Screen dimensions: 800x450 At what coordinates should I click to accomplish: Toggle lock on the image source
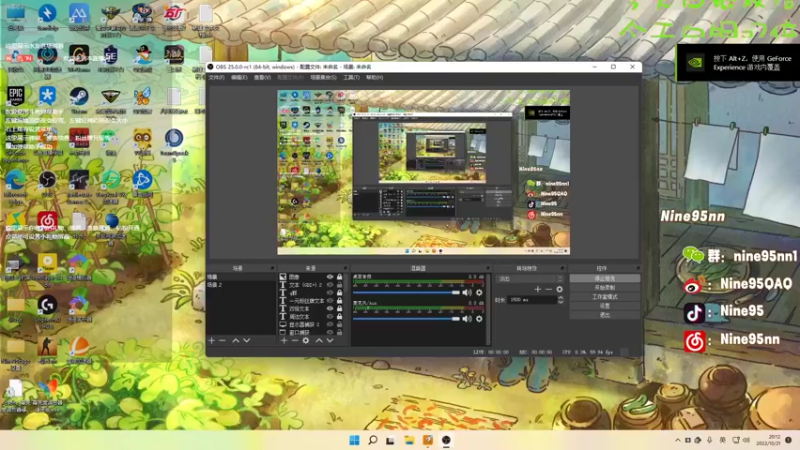coord(339,277)
